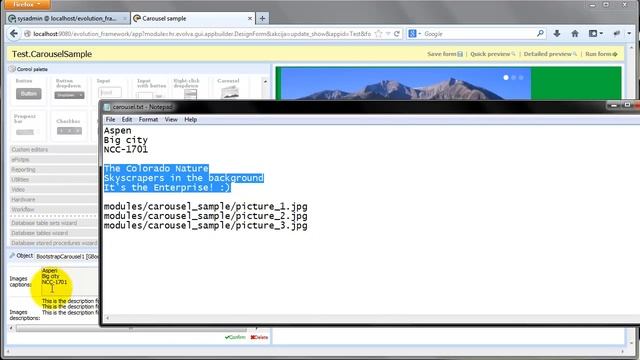Click the Firefox back arrow button
This screenshot has height=360, width=640.
pos(13,34)
